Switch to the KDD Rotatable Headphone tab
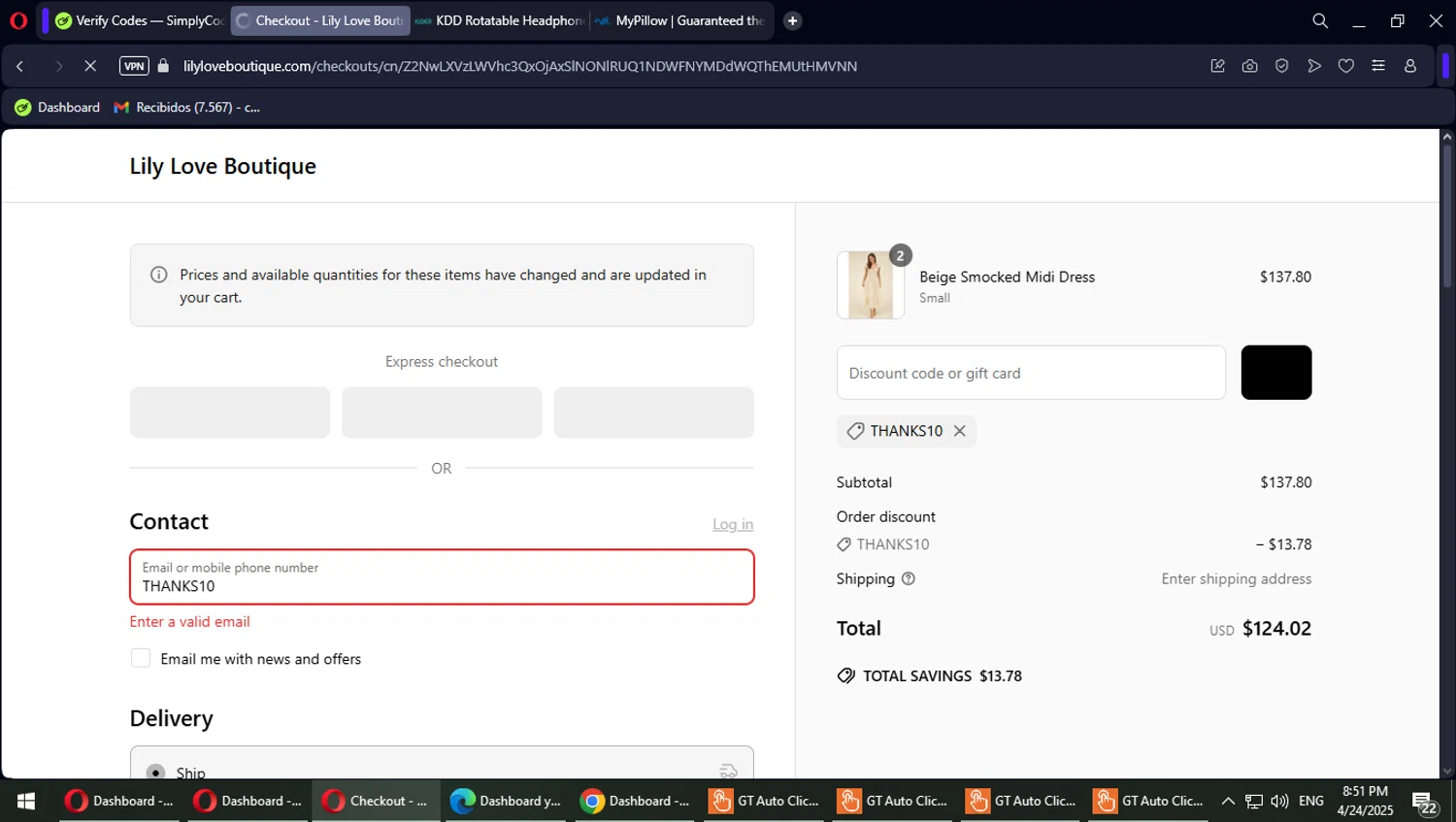 pos(500,20)
